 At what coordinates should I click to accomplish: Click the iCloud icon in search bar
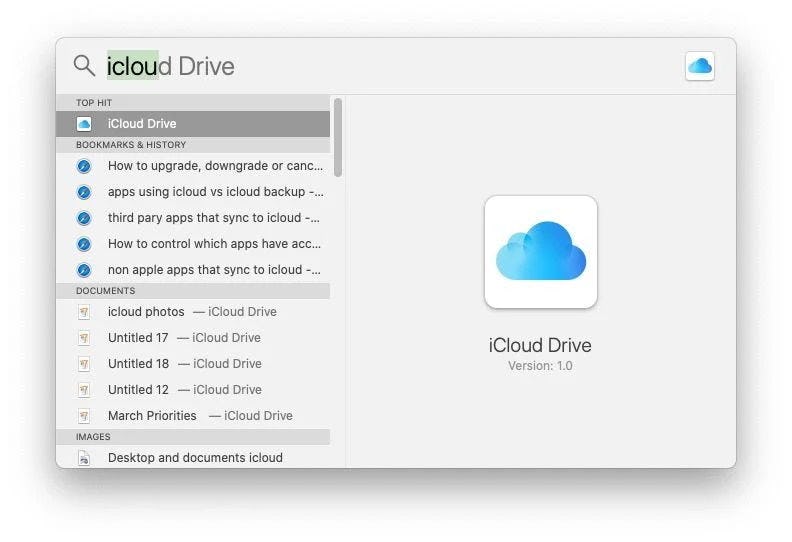700,66
